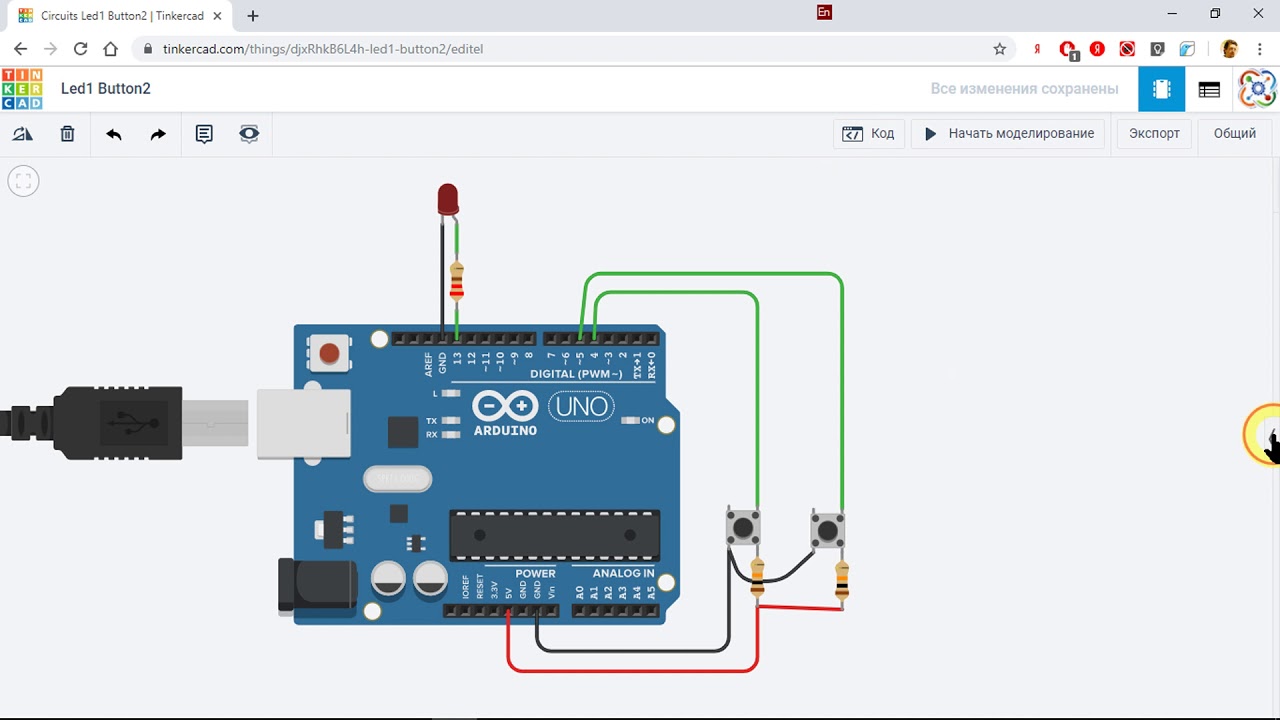Open a new browser tab
This screenshot has width=1280, height=720.
pyautogui.click(x=253, y=16)
